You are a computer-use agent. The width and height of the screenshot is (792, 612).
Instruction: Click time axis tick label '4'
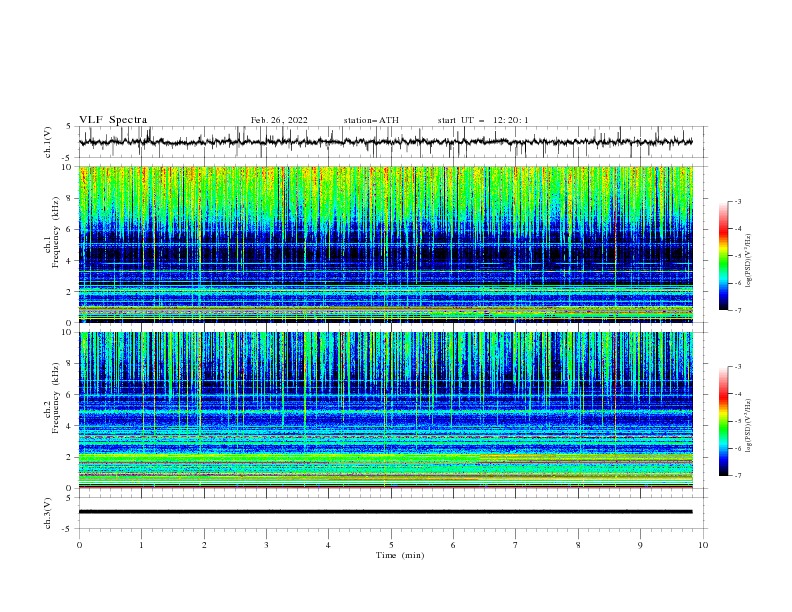pos(328,545)
